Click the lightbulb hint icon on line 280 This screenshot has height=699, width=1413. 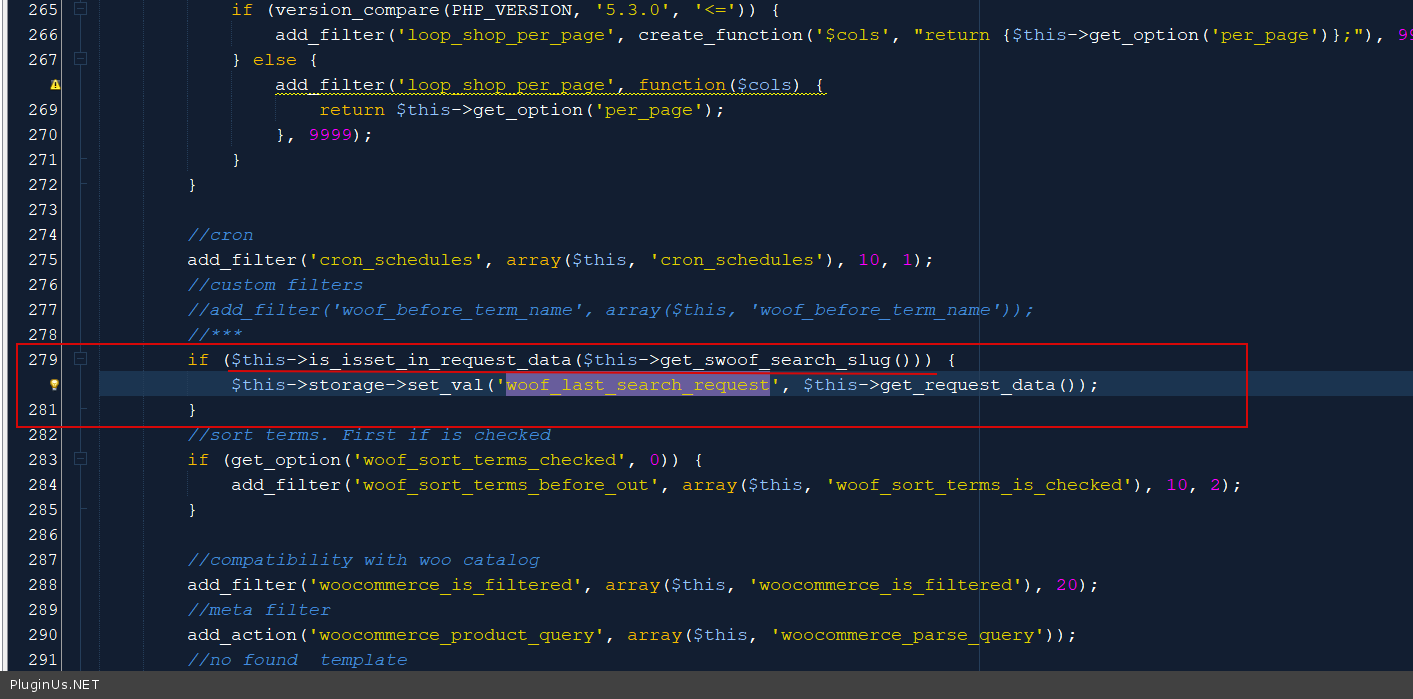[55, 385]
